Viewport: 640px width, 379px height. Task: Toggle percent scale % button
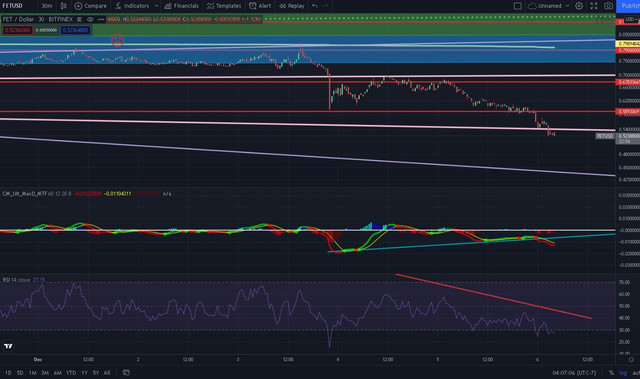(611, 372)
